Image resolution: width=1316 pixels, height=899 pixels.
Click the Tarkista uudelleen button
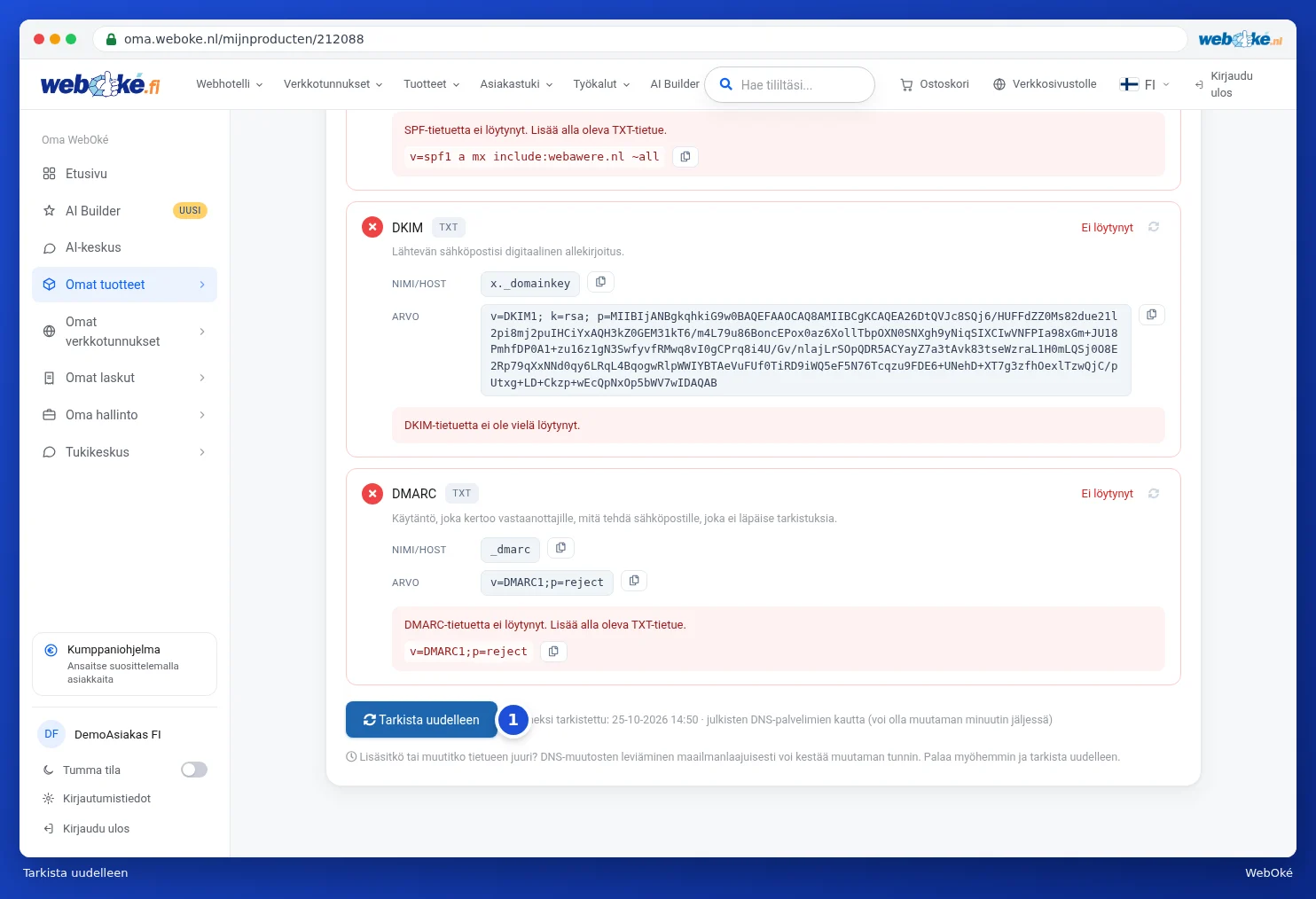point(421,720)
